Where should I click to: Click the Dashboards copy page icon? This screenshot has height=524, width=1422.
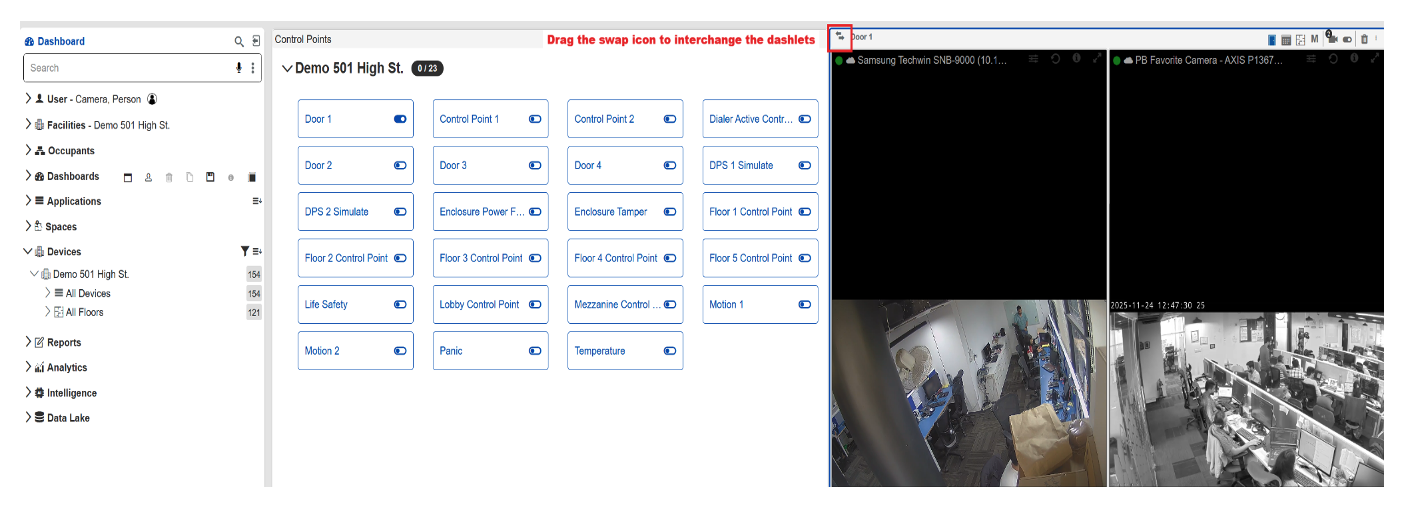click(x=189, y=177)
